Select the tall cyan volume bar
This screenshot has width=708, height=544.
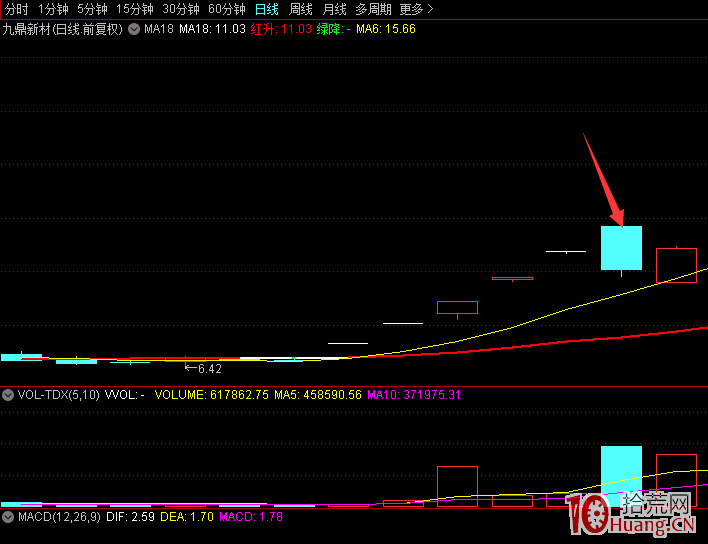coord(621,476)
